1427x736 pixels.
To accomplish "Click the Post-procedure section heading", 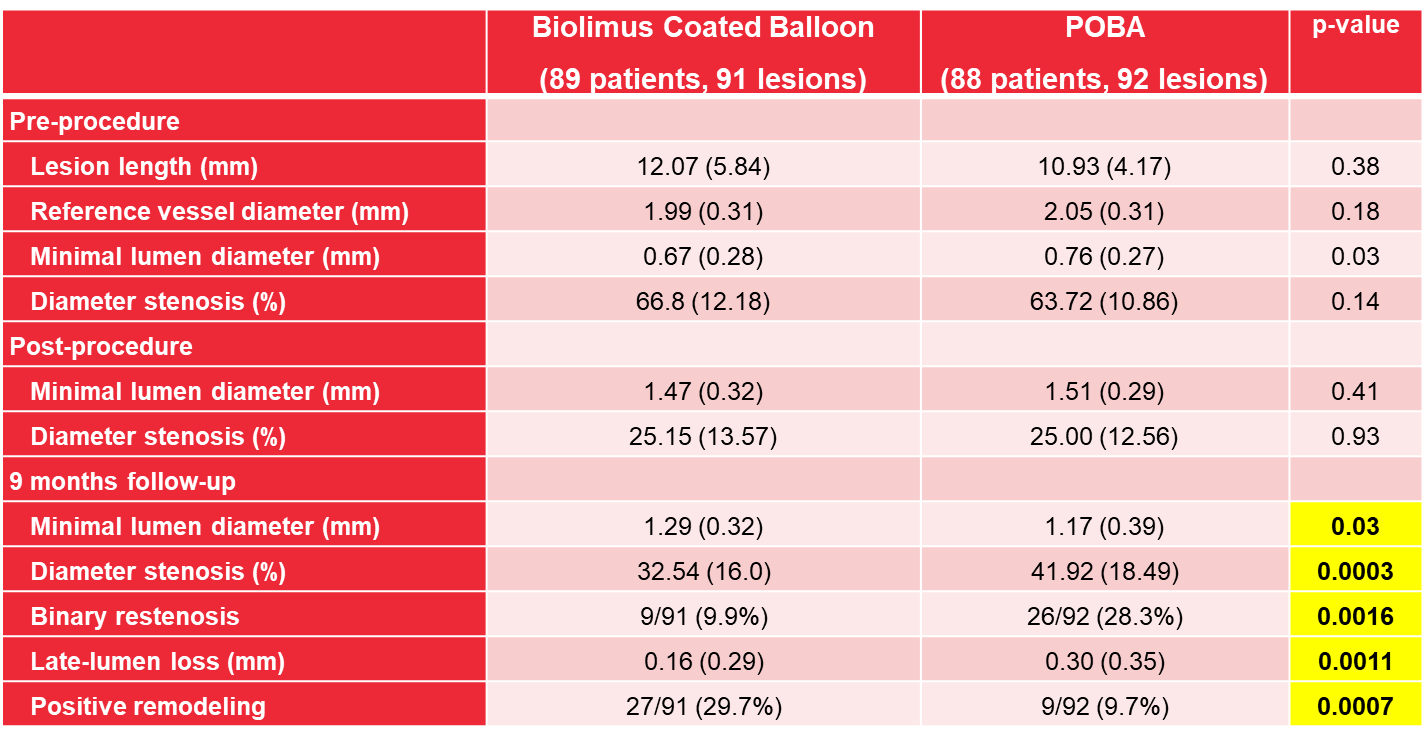I will click(x=101, y=346).
